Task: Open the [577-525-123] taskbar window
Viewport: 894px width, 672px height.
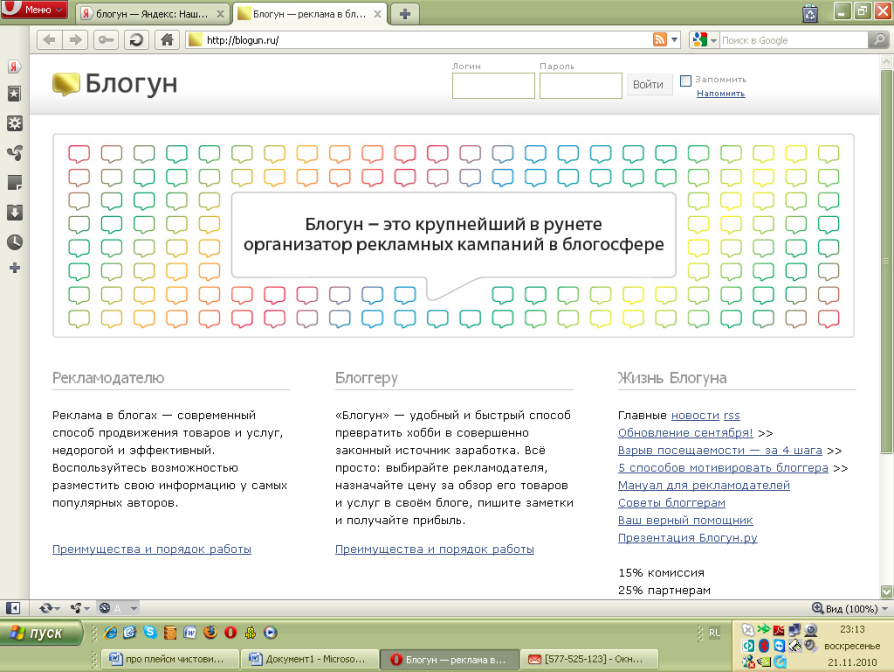Action: coord(589,659)
